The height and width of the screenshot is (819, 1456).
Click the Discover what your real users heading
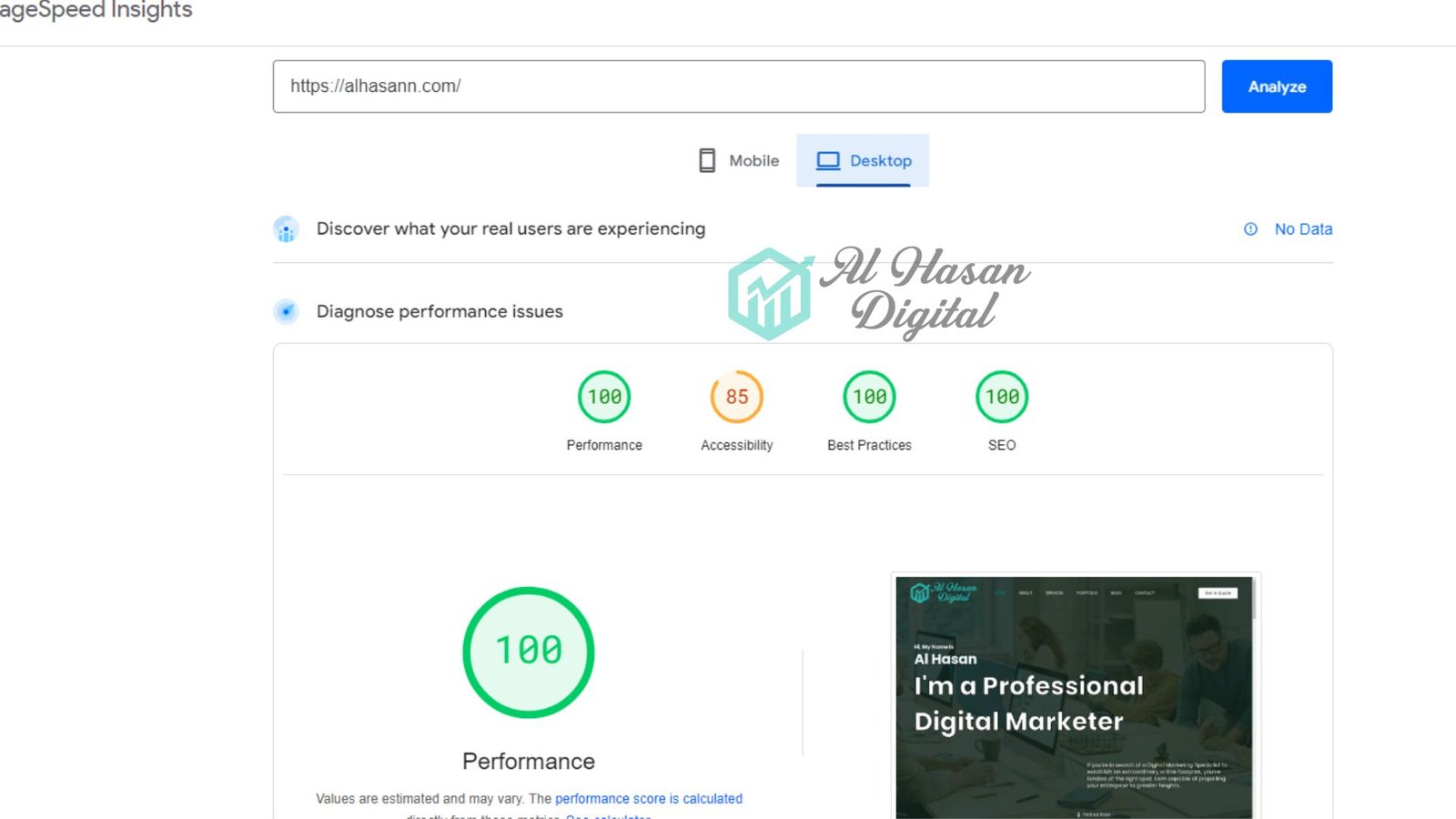click(511, 228)
